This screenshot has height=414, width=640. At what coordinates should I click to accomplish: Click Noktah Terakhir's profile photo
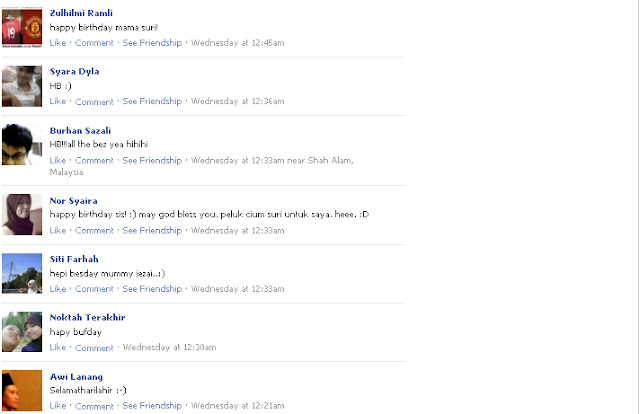tap(22, 332)
